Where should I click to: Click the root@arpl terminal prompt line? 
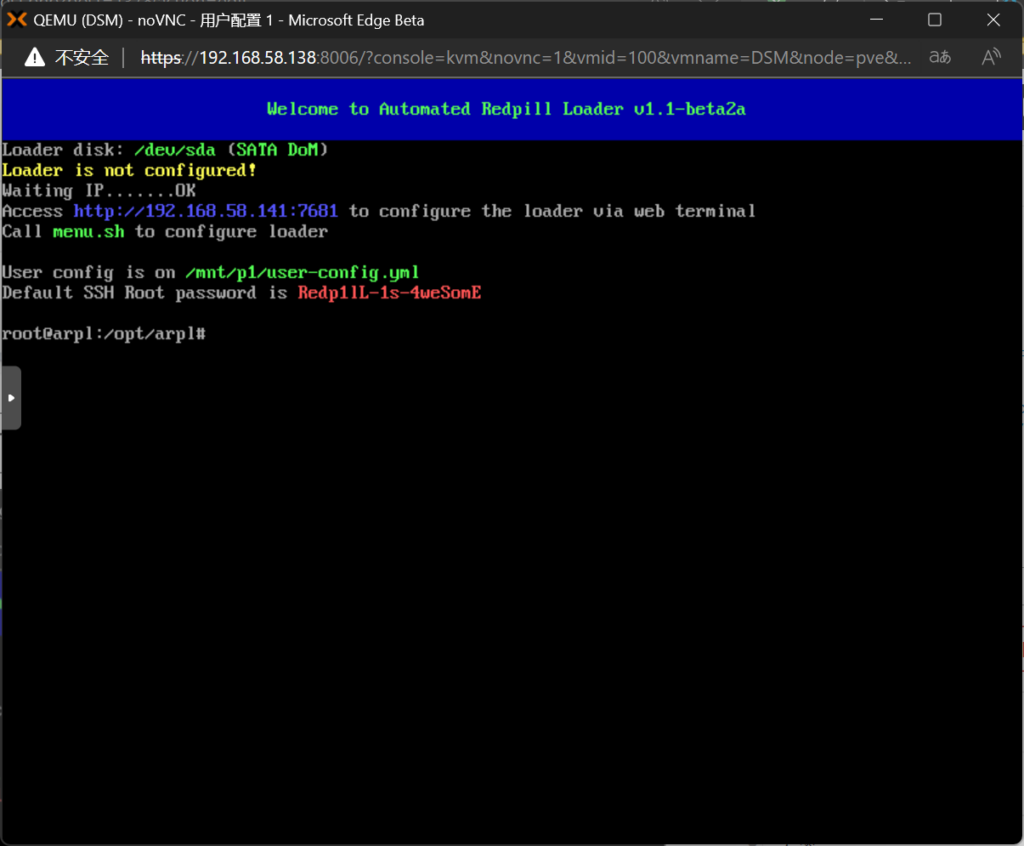coord(104,333)
